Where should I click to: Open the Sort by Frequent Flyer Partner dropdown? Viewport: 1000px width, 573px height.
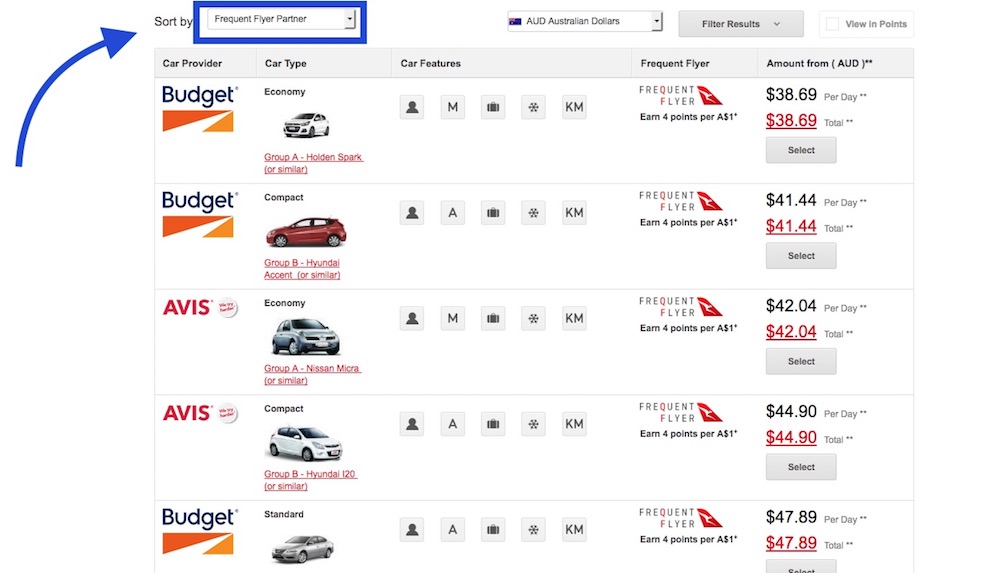coord(281,19)
